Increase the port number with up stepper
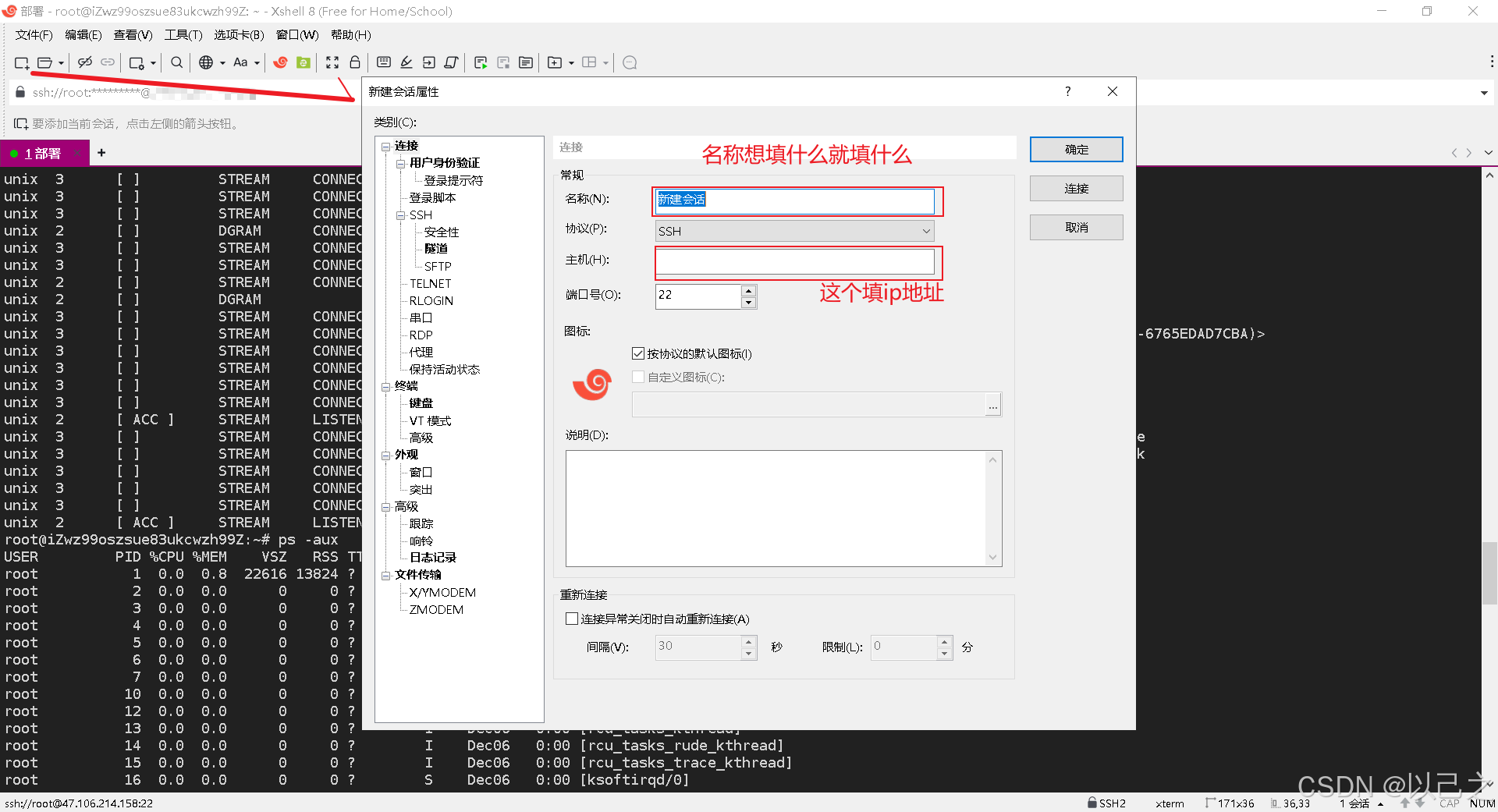Image resolution: width=1498 pixels, height=812 pixels. click(x=748, y=290)
